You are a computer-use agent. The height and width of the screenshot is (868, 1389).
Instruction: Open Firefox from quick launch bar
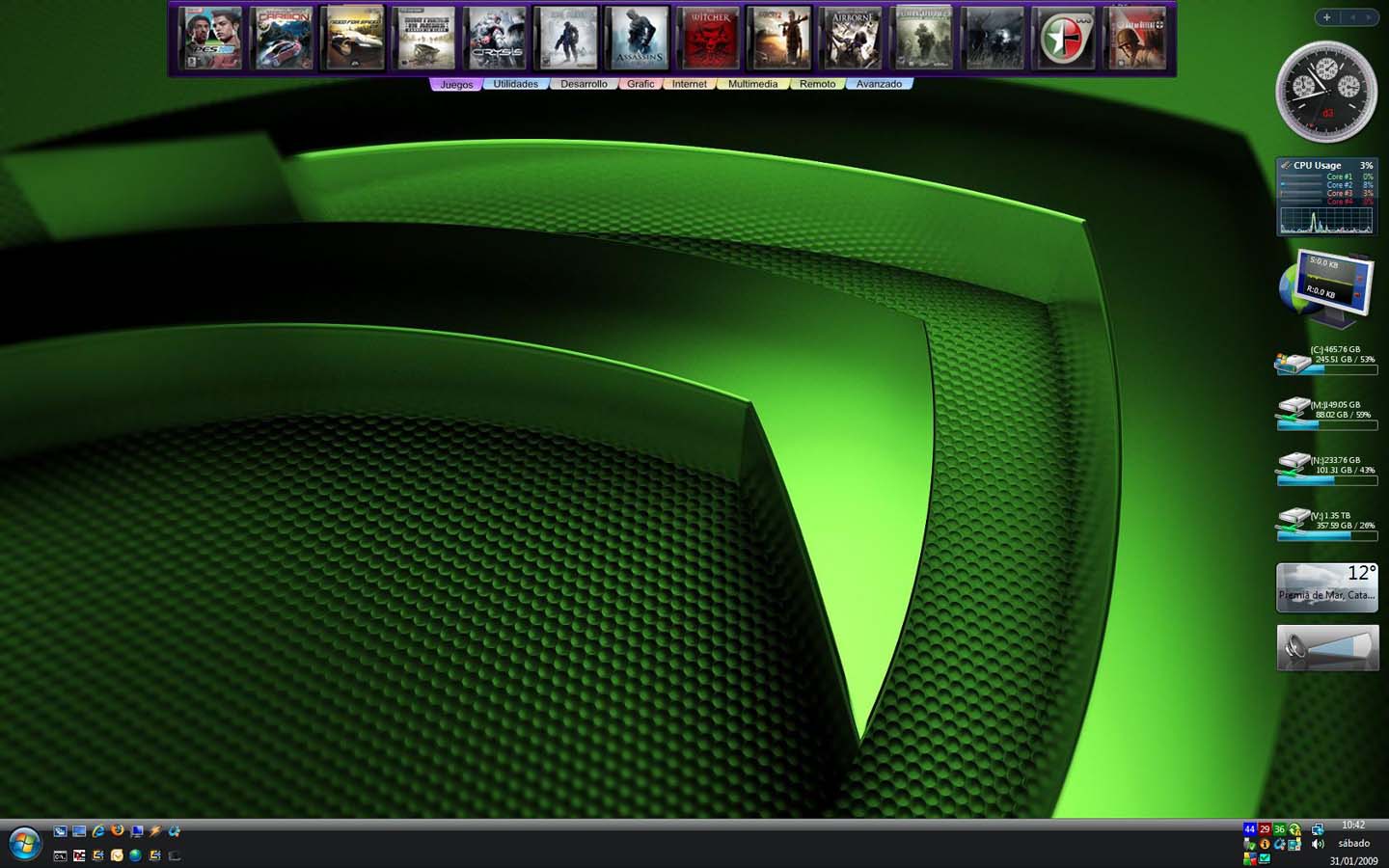coord(118,830)
